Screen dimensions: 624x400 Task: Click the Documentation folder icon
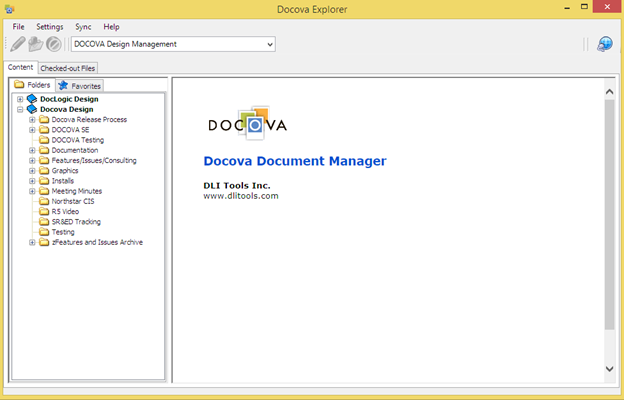click(44, 150)
